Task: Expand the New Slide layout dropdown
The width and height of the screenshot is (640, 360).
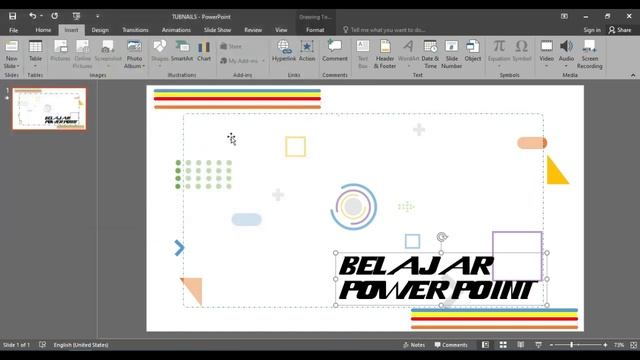Action: pos(11,66)
